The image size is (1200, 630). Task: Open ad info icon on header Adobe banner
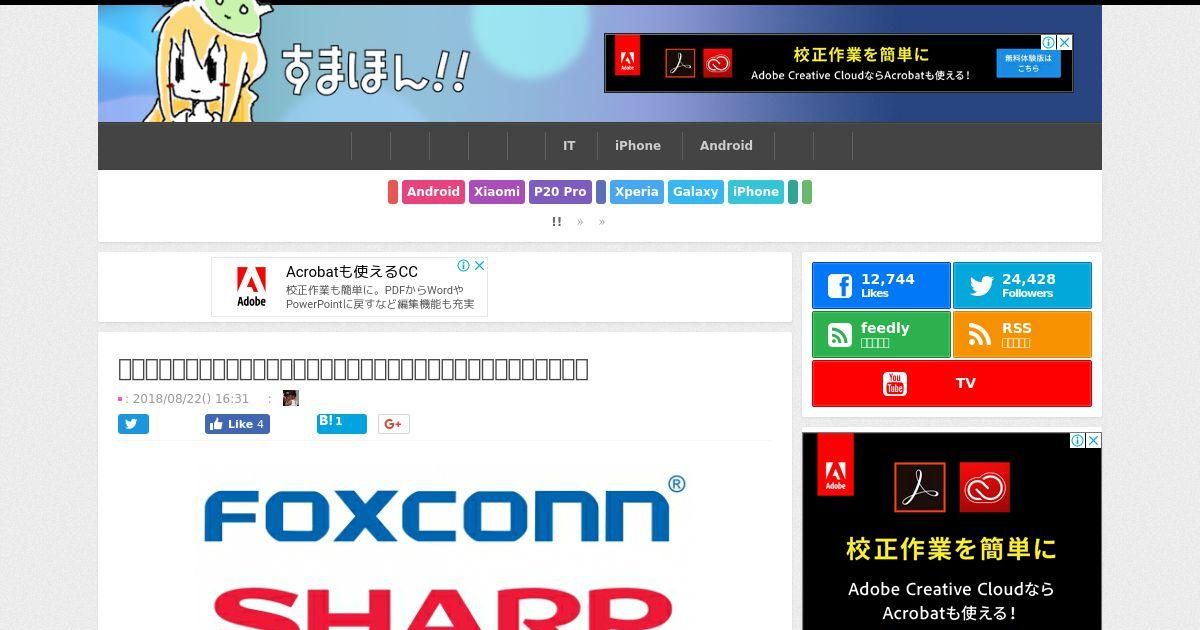click(x=1049, y=42)
